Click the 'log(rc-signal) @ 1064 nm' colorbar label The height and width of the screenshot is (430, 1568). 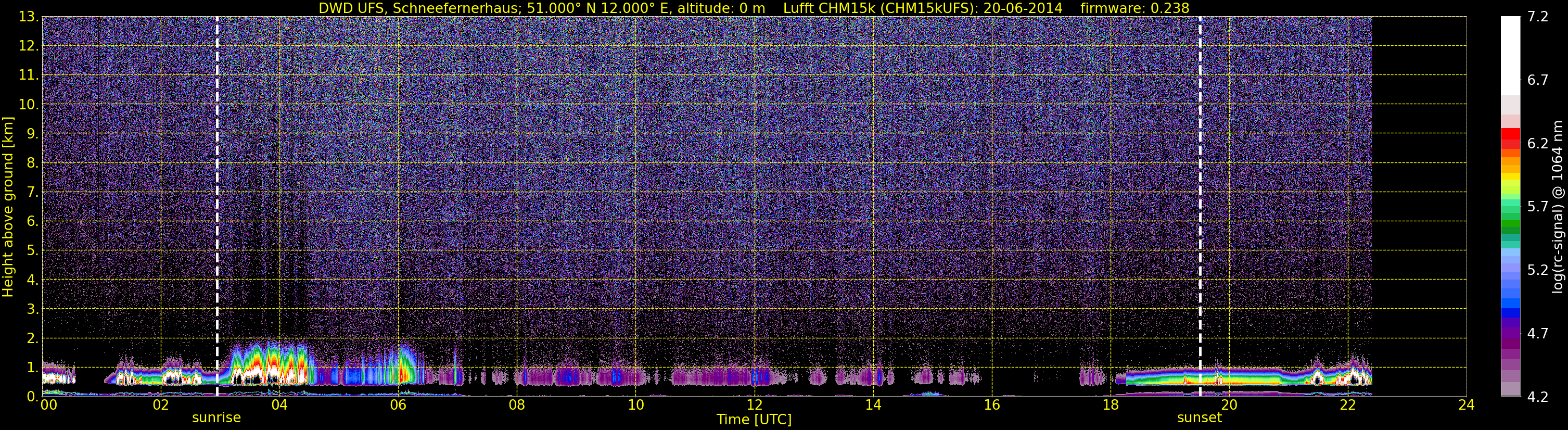point(1557,207)
